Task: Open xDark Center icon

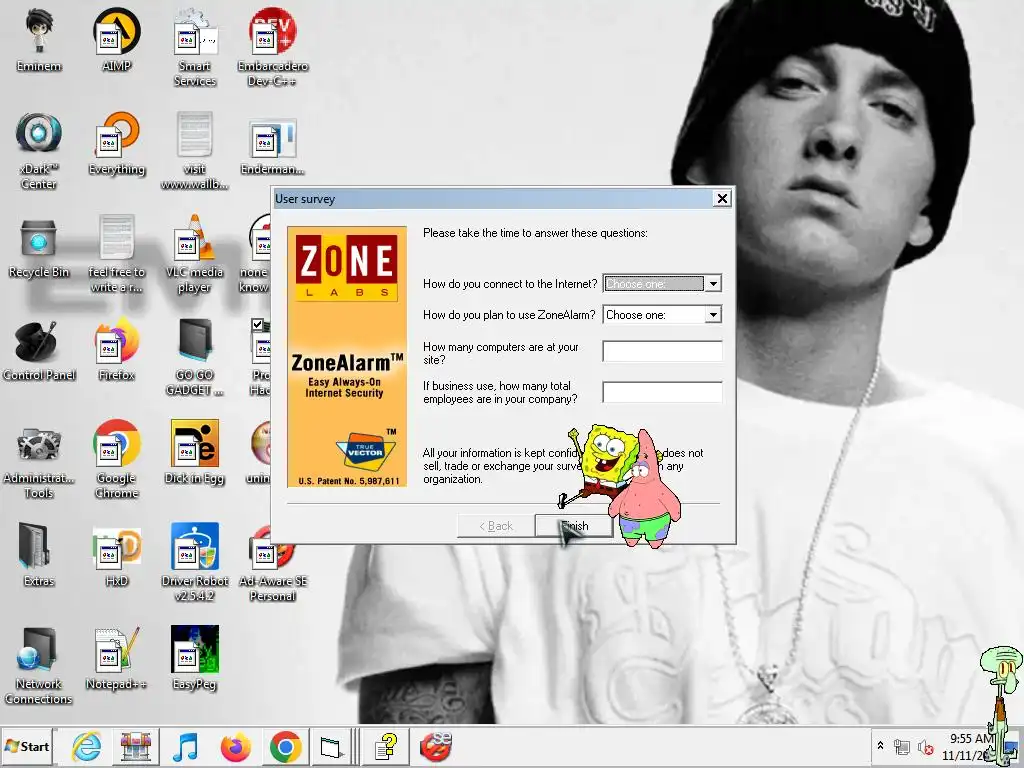Action: tap(39, 150)
